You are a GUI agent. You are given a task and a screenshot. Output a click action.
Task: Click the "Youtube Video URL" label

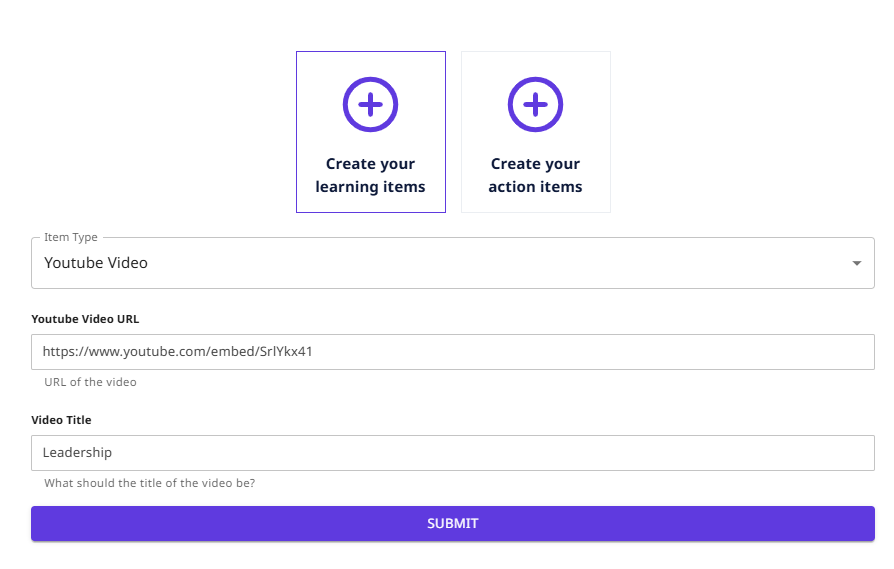pos(86,319)
